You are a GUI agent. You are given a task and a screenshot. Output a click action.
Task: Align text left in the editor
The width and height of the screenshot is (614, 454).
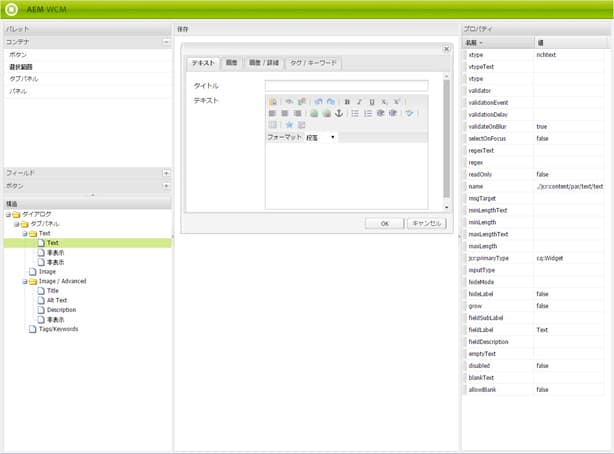(273, 113)
